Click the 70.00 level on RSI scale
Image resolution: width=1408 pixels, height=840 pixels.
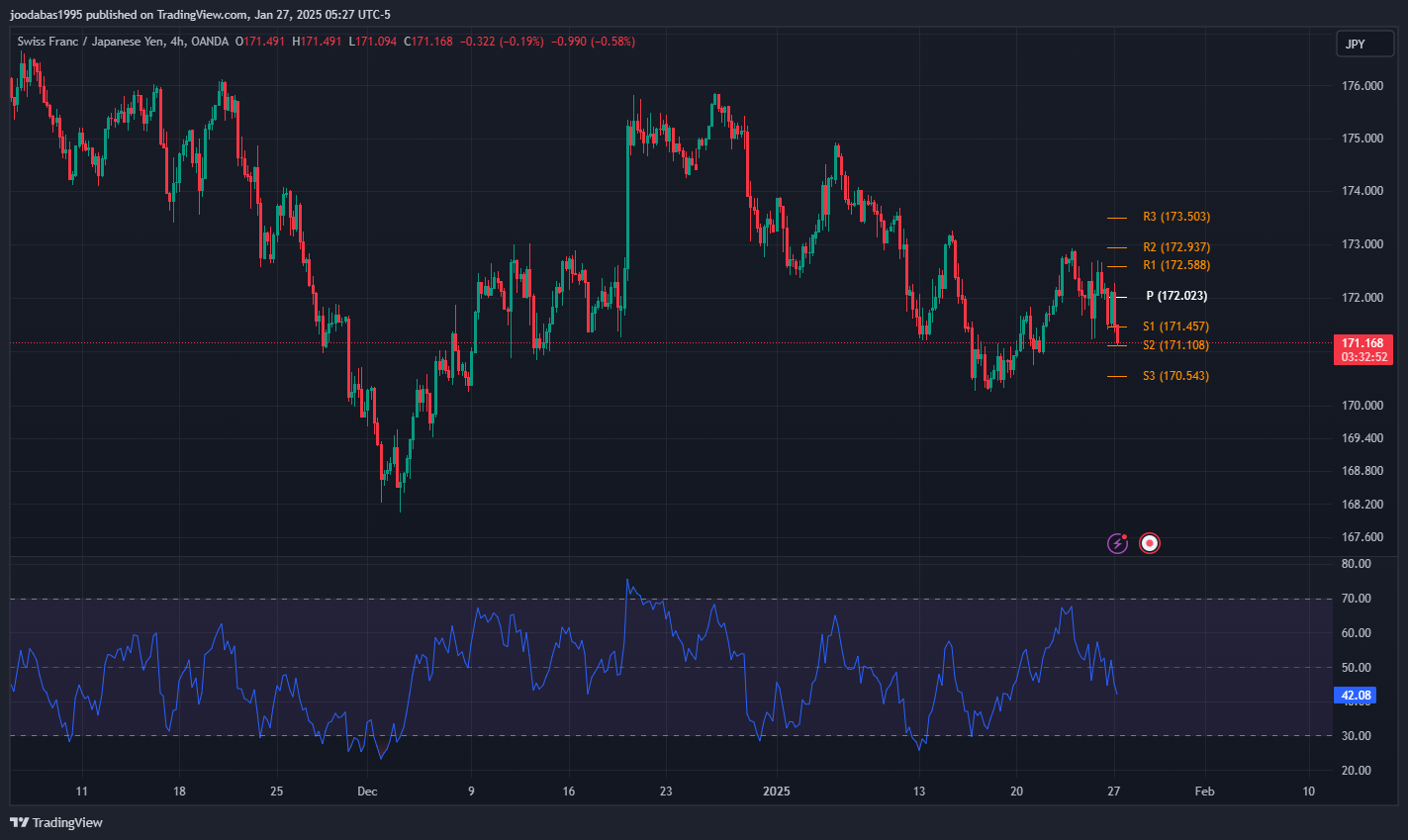click(1357, 599)
